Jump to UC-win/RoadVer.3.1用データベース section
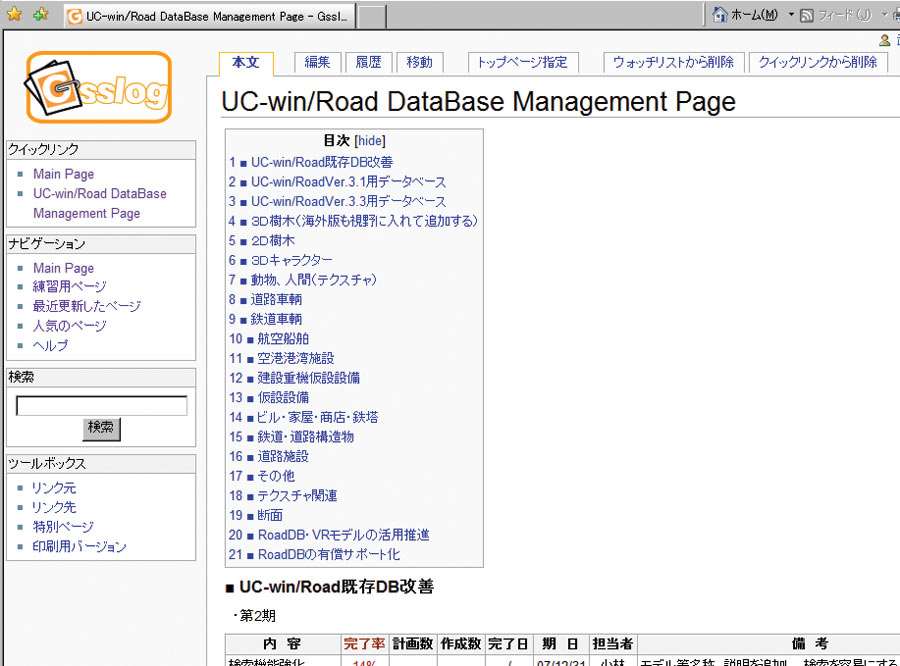This screenshot has height=666, width=900. [x=348, y=182]
